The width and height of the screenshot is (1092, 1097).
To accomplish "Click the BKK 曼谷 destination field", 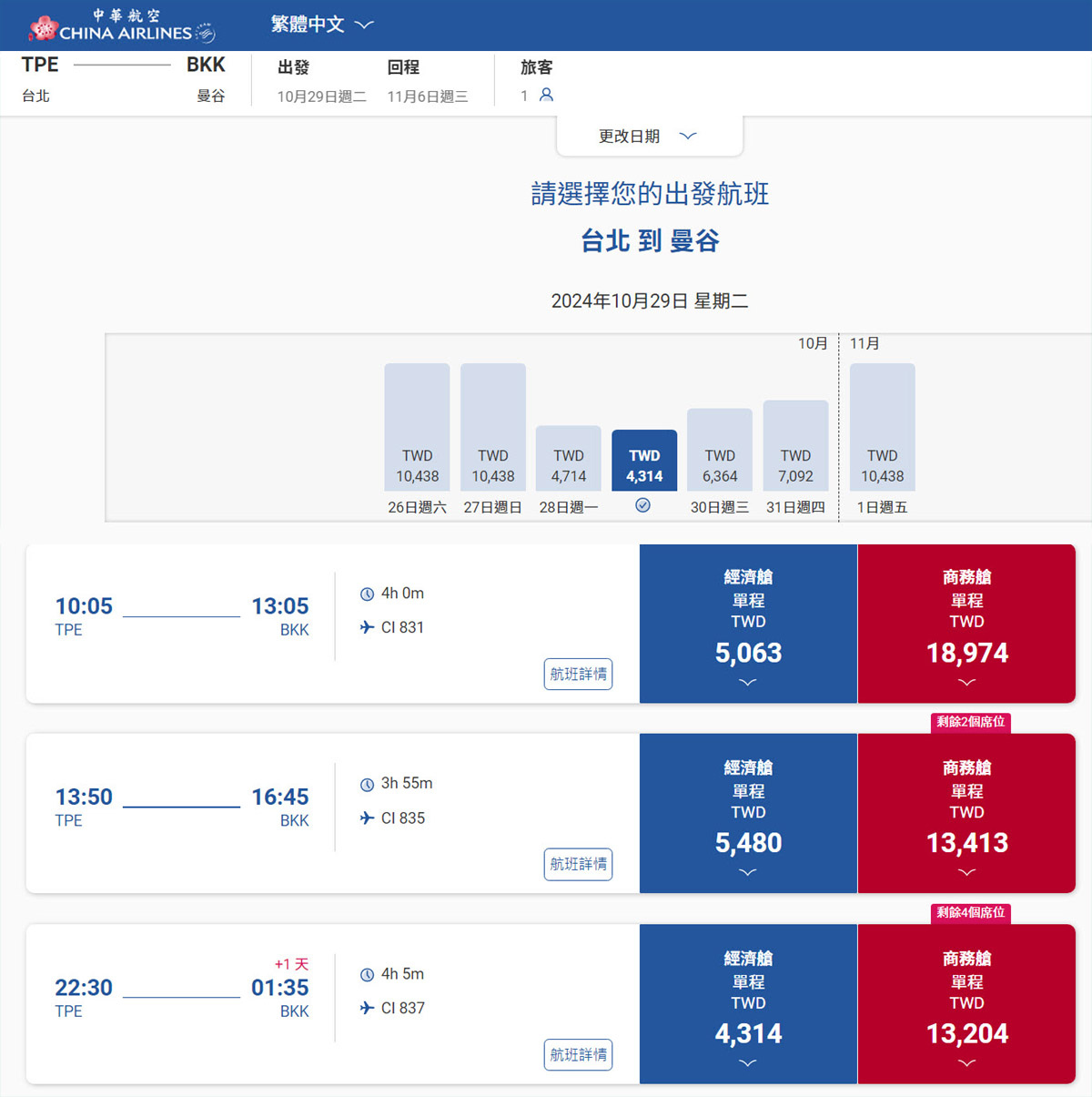I will [x=207, y=79].
